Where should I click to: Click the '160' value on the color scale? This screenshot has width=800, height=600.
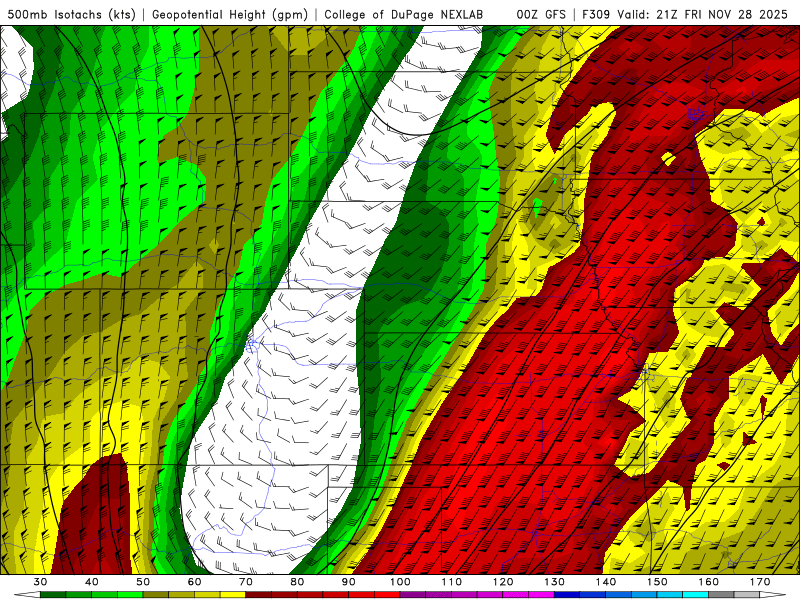[709, 582]
